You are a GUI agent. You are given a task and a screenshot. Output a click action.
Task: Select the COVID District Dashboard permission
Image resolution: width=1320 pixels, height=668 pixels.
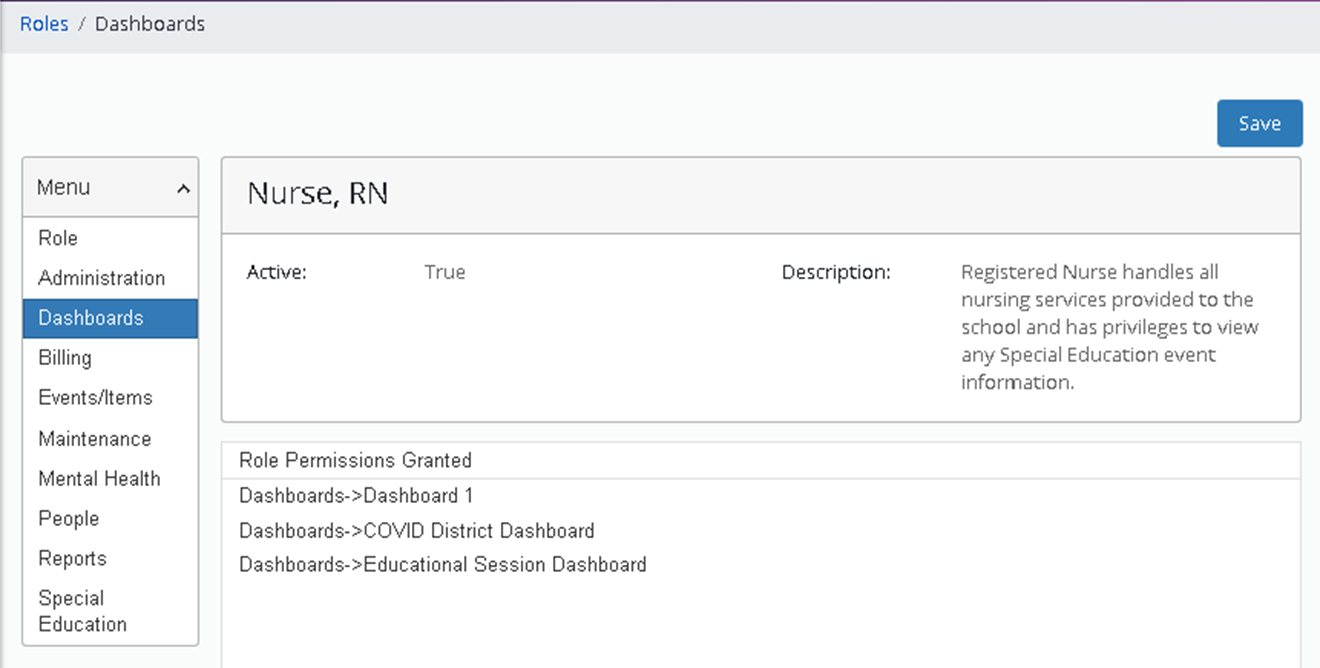pos(416,531)
